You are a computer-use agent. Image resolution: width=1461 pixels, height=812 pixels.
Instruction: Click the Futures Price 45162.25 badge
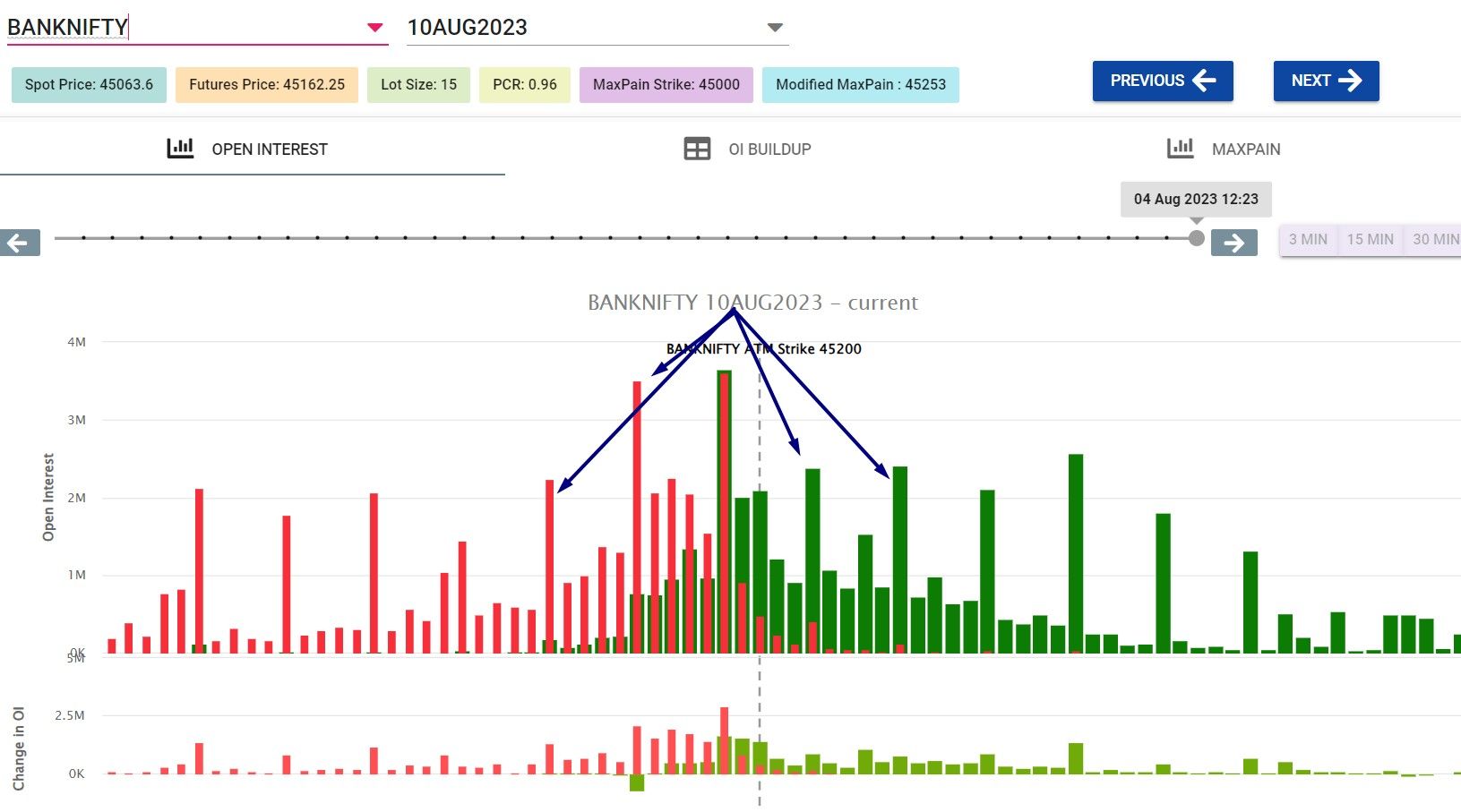(x=267, y=85)
